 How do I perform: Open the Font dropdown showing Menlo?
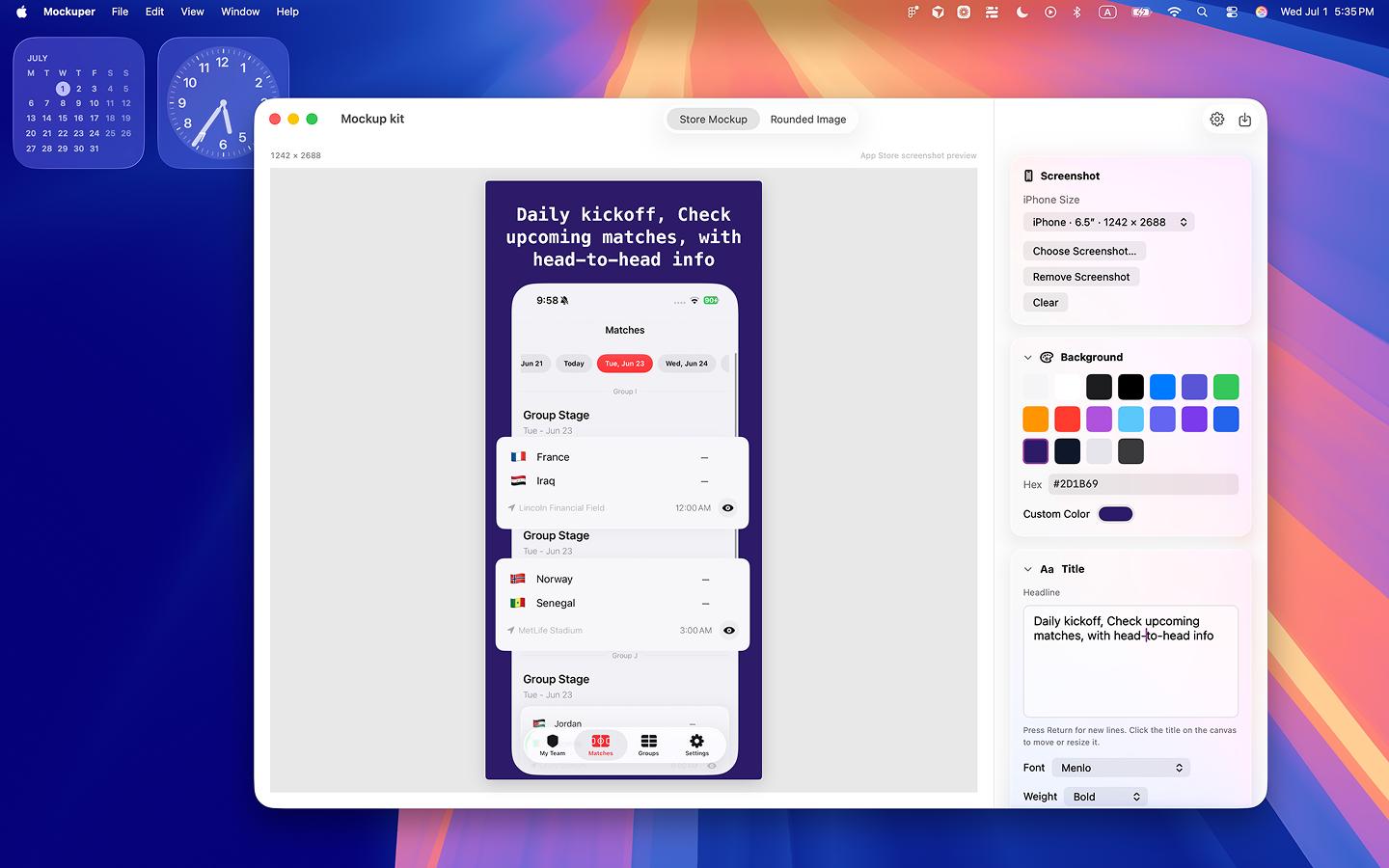pos(1122,768)
